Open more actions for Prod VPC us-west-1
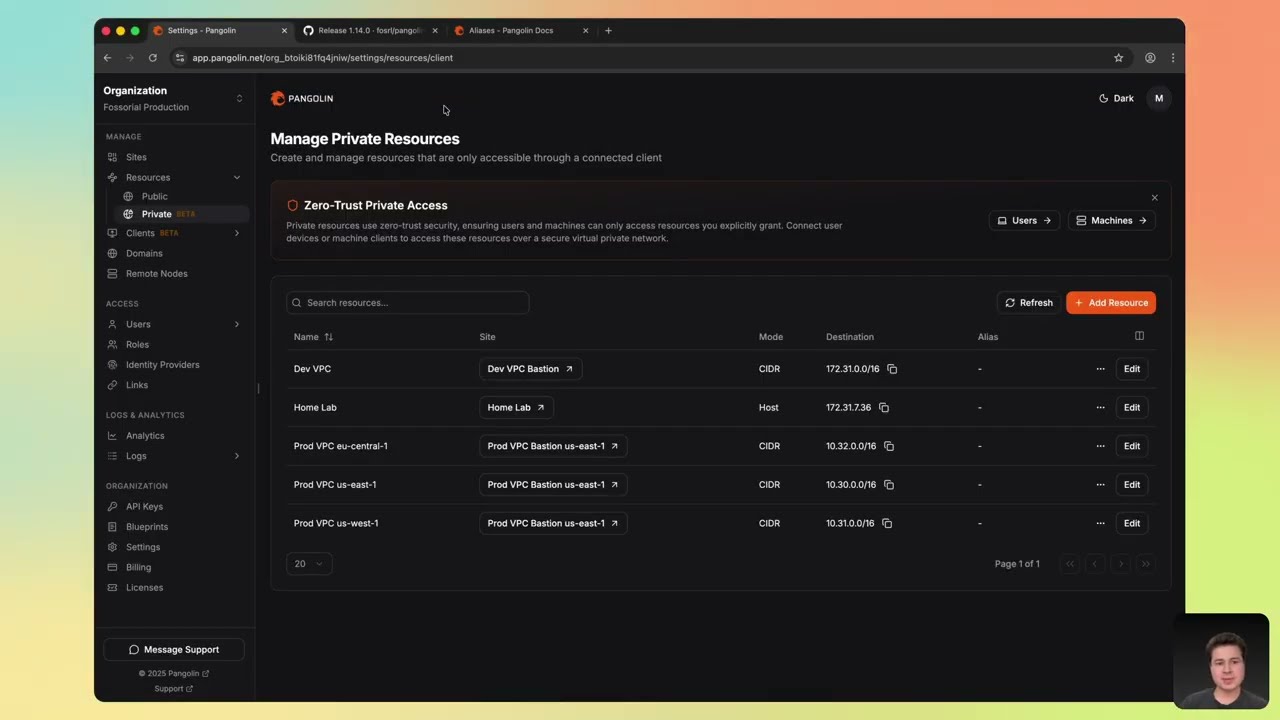The height and width of the screenshot is (720, 1280). (1100, 523)
